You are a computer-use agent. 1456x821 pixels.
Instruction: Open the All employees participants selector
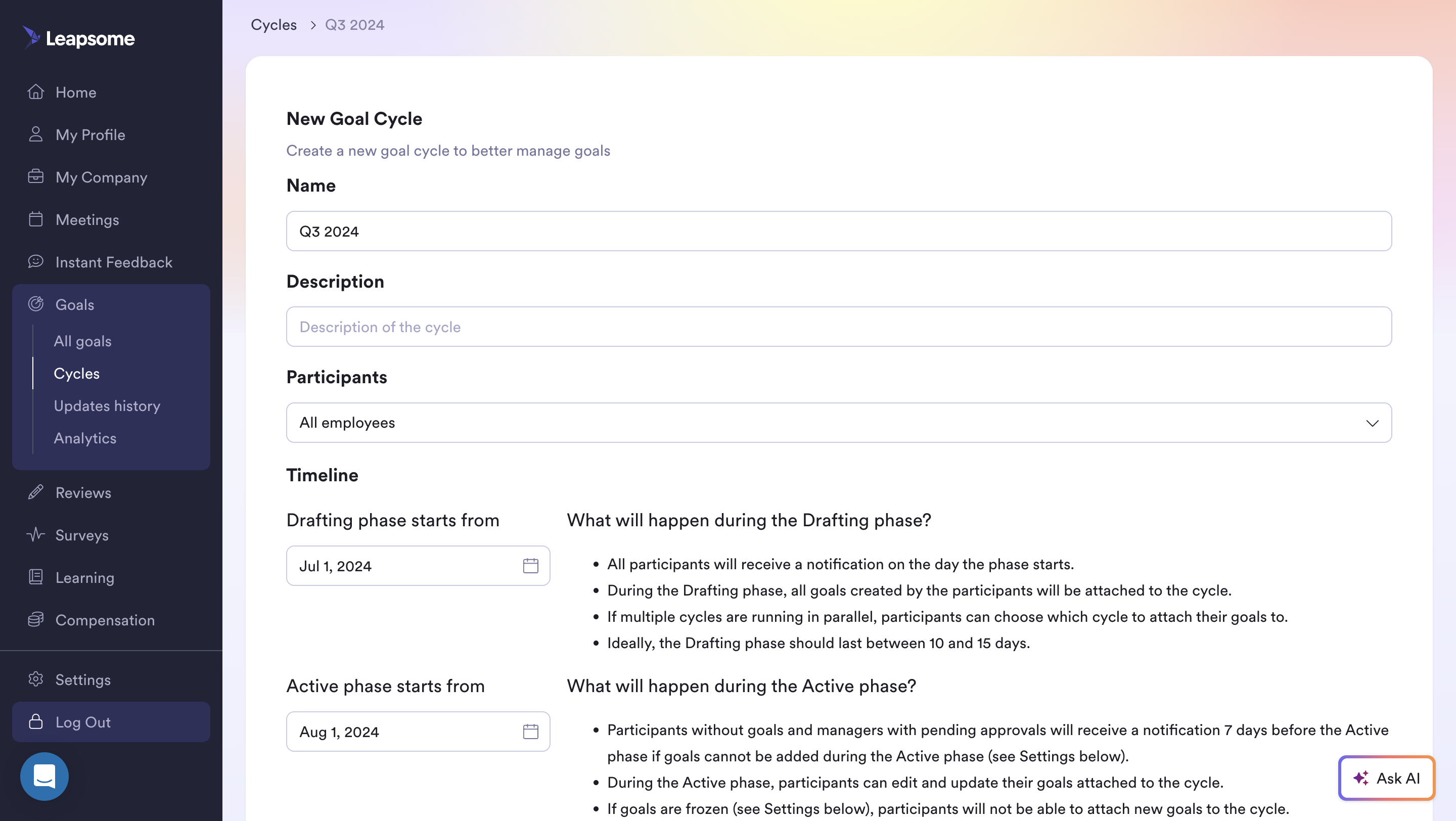click(x=839, y=423)
